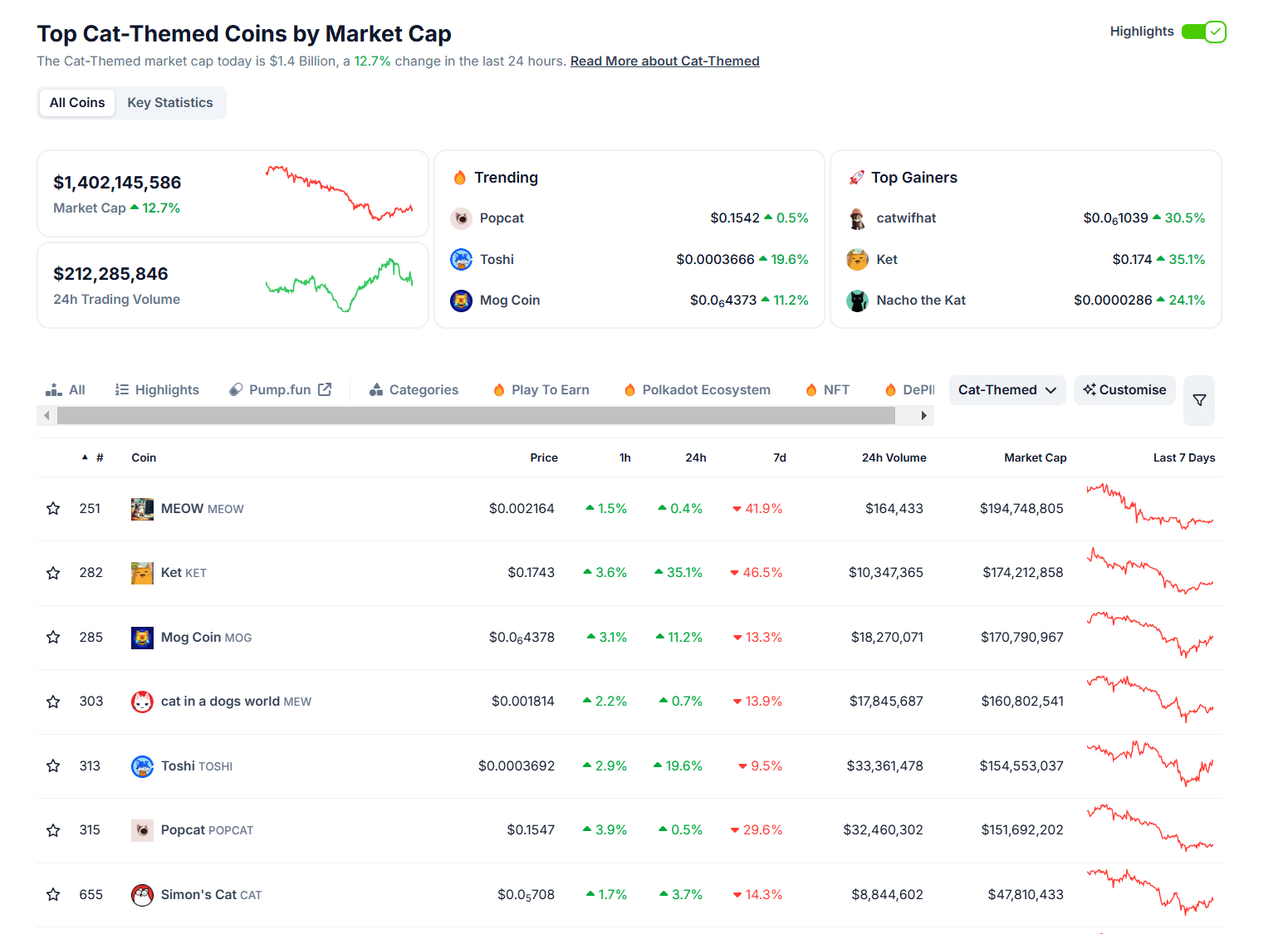Image resolution: width=1288 pixels, height=934 pixels.
Task: Click the Toshi logo in table
Action: point(142,766)
